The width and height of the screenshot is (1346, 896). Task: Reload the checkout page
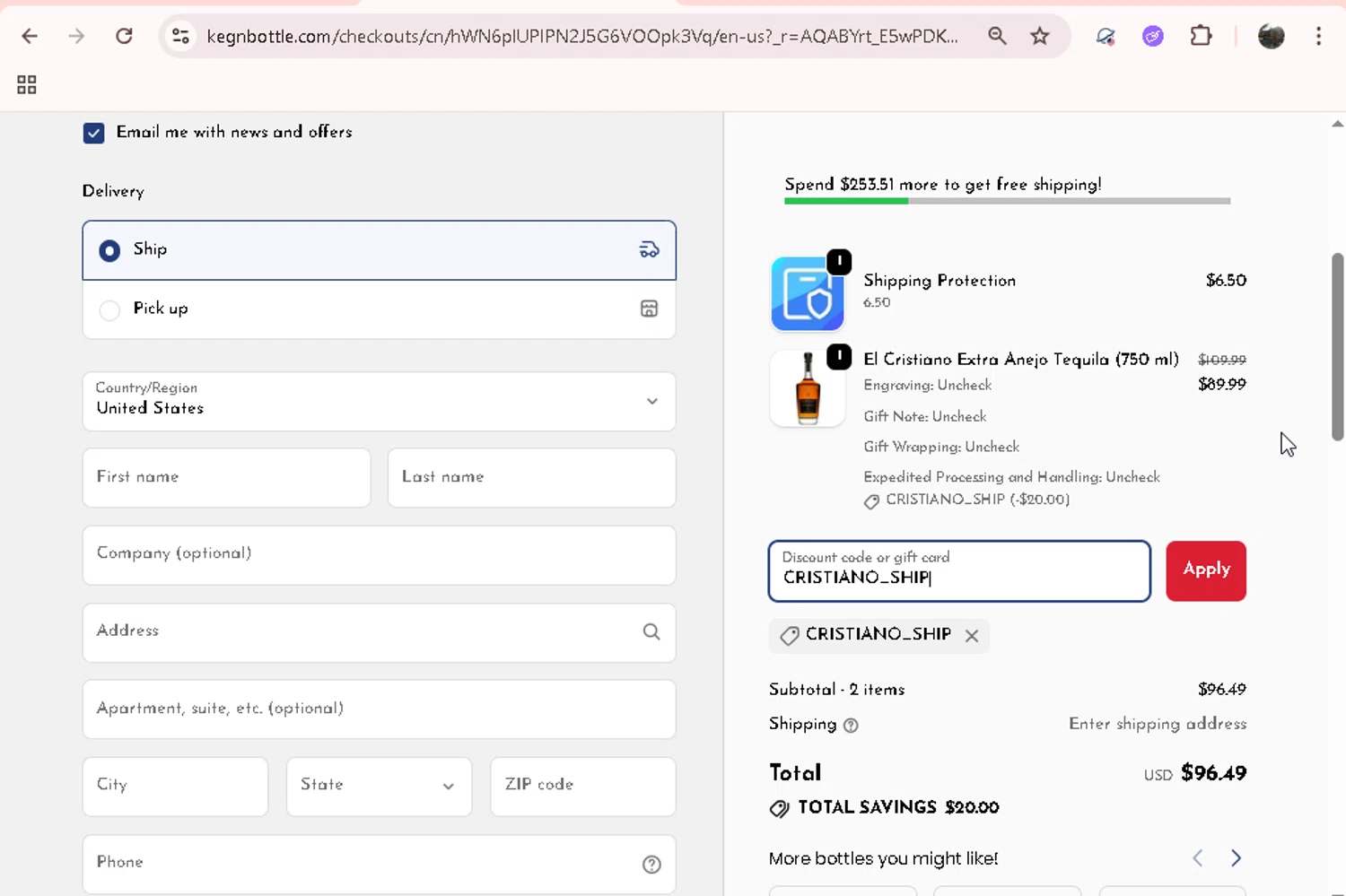124,36
